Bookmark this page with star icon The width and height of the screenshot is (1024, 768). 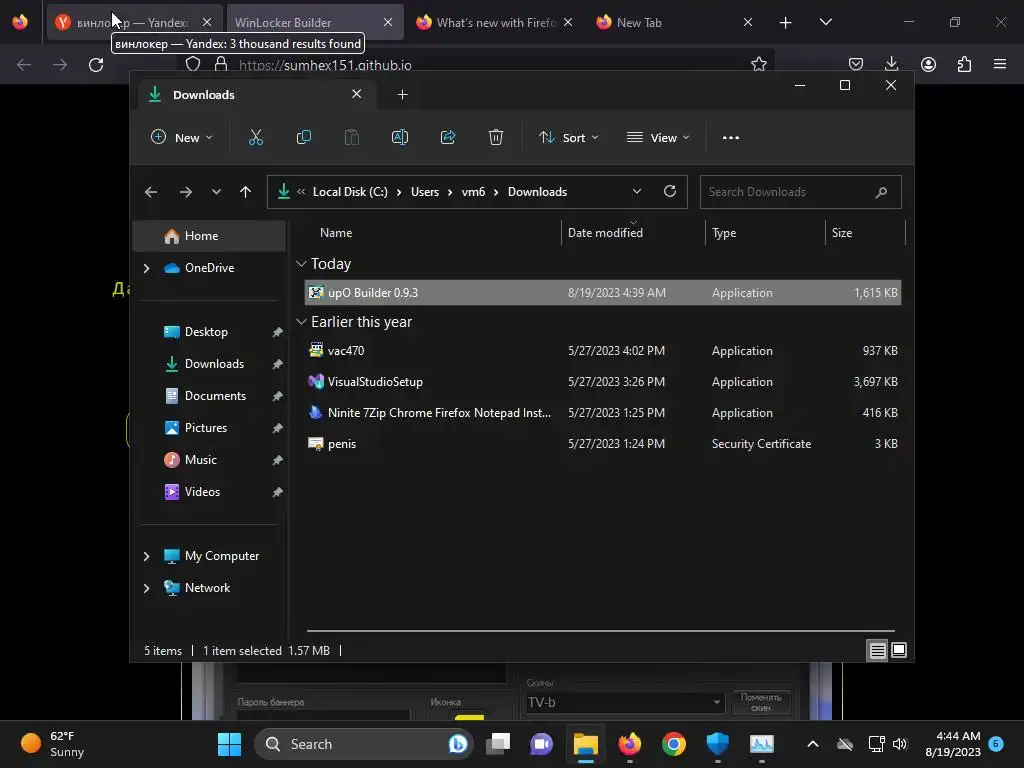click(758, 64)
